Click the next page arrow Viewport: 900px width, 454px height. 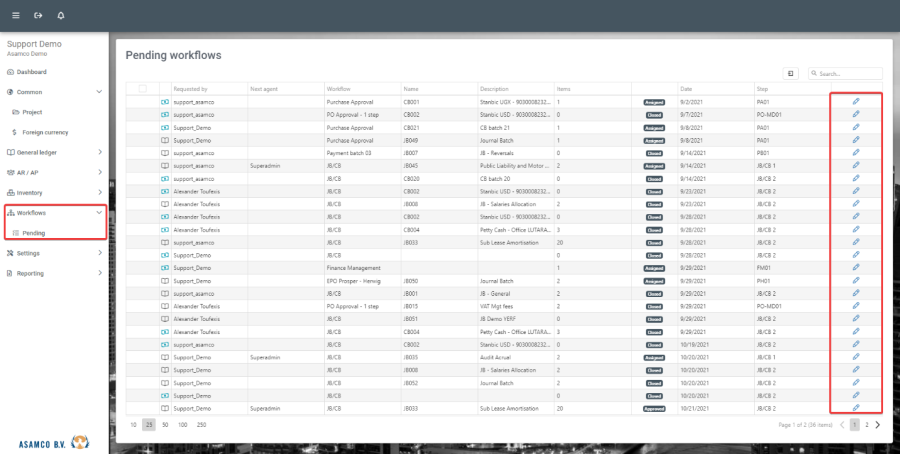(x=878, y=425)
